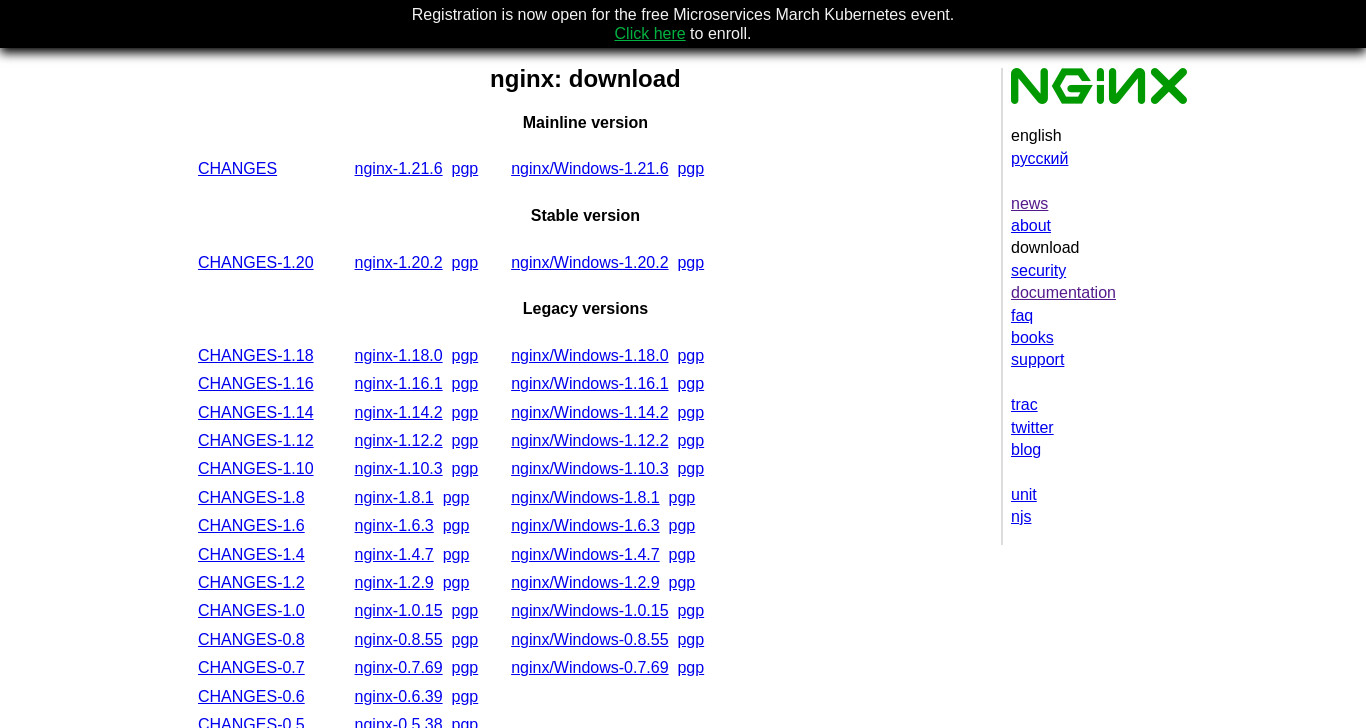The height and width of the screenshot is (728, 1366).
Task: Open CHANGES-1.8 link
Action: tap(251, 498)
